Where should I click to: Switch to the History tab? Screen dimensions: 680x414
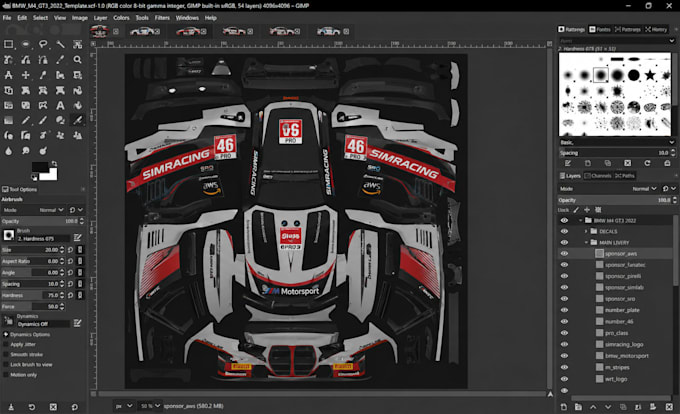tap(656, 29)
